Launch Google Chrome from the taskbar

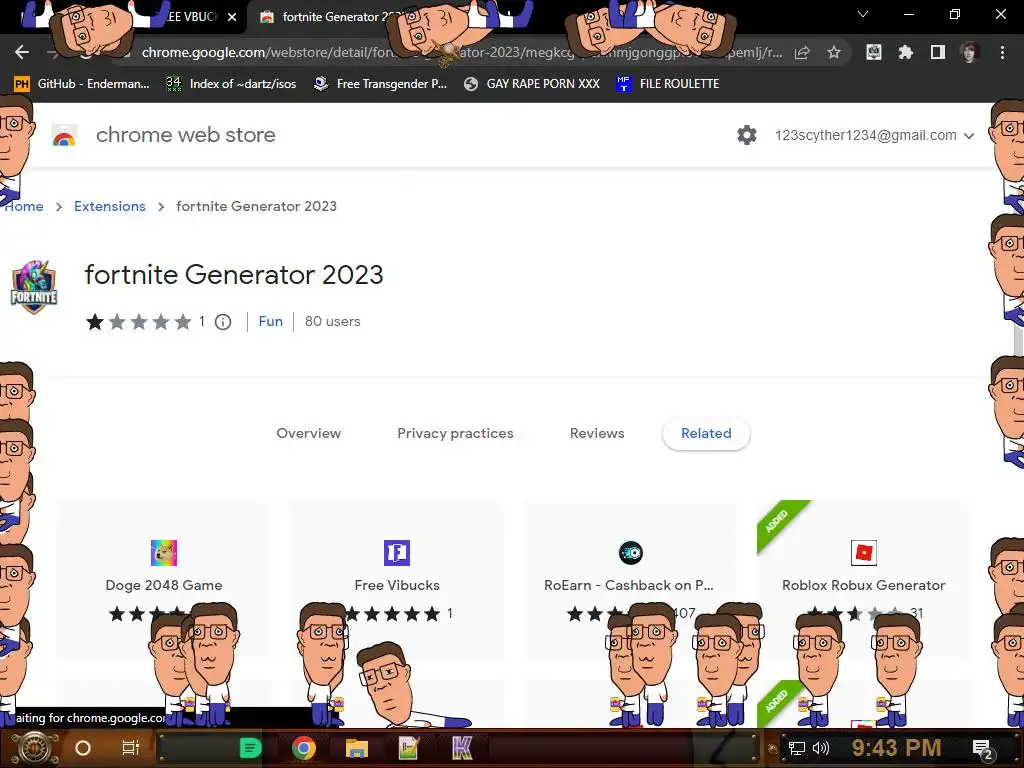point(304,748)
